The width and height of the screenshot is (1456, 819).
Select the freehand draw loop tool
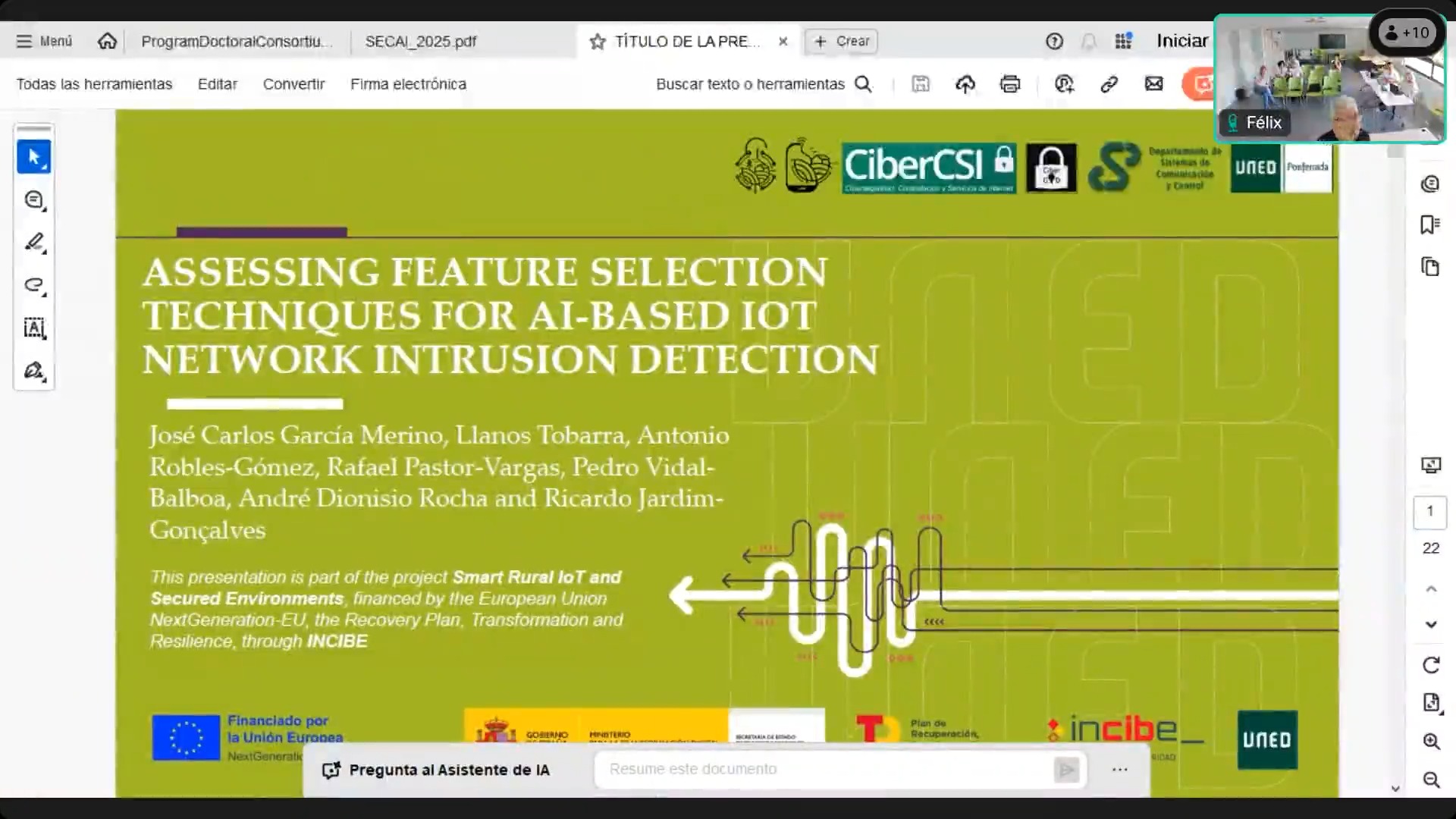tap(34, 285)
